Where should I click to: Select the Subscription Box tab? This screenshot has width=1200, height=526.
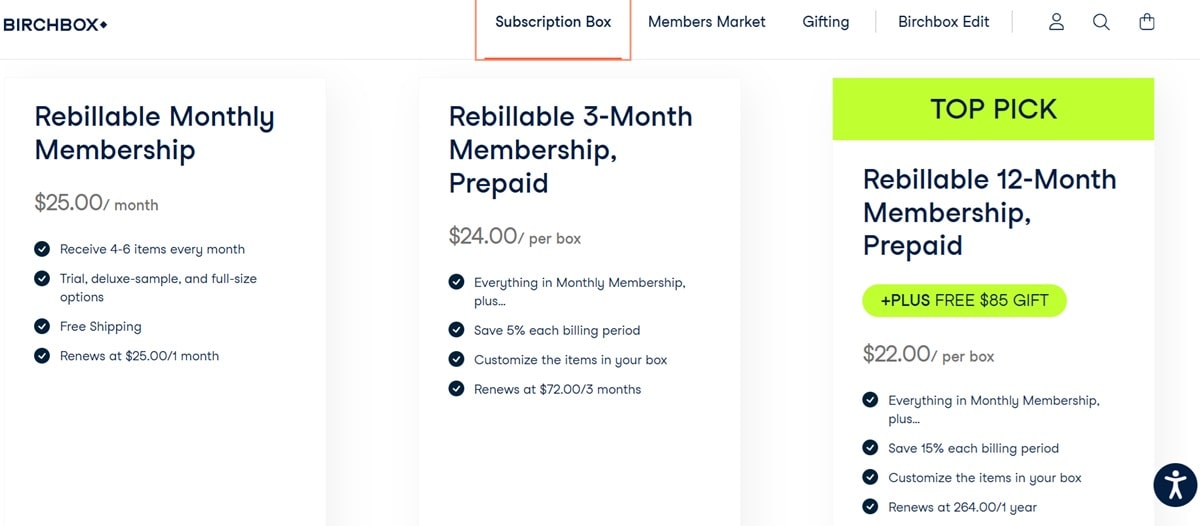click(553, 22)
